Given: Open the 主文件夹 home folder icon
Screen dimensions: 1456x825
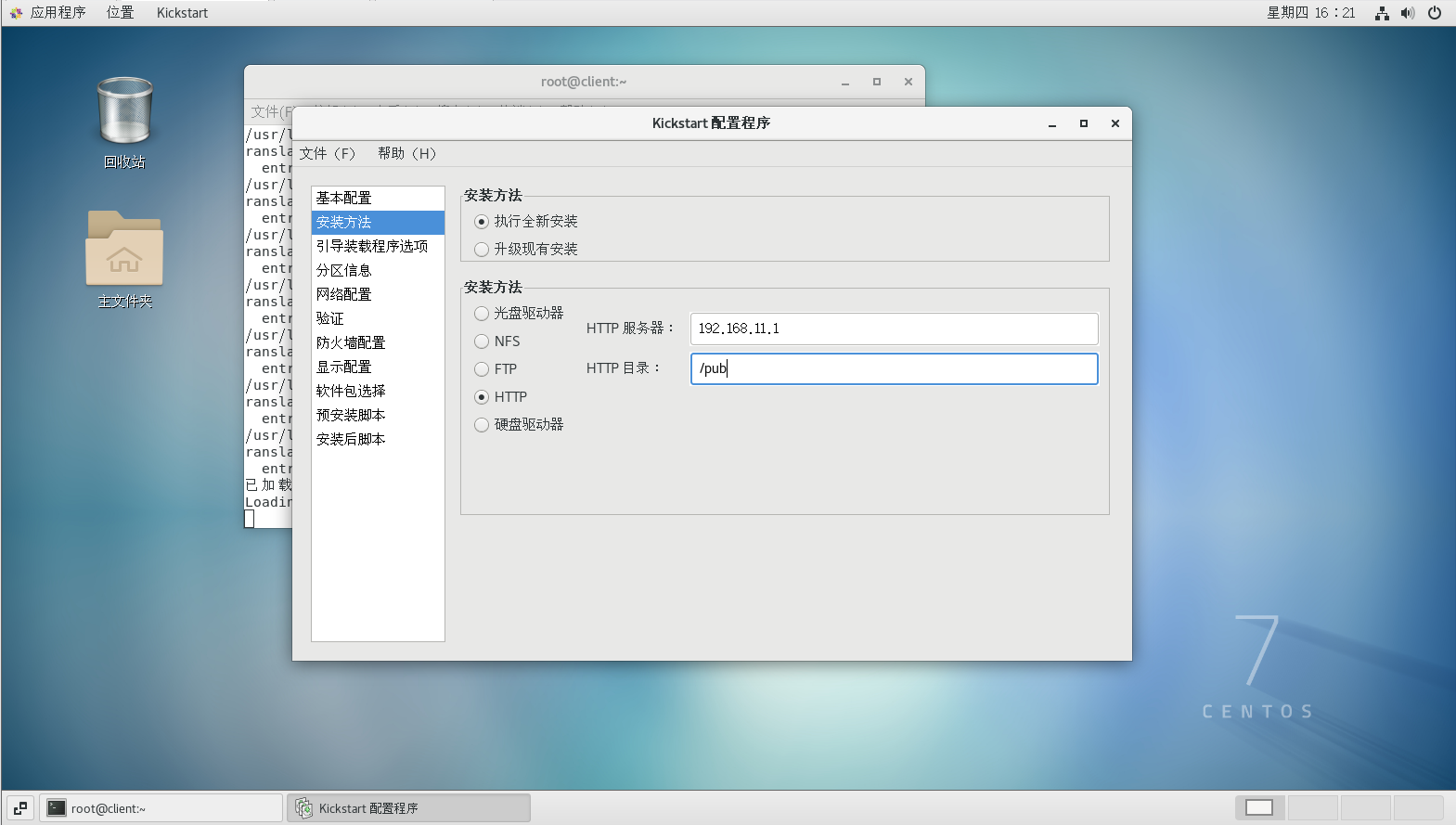Looking at the screenshot, I should [x=124, y=249].
